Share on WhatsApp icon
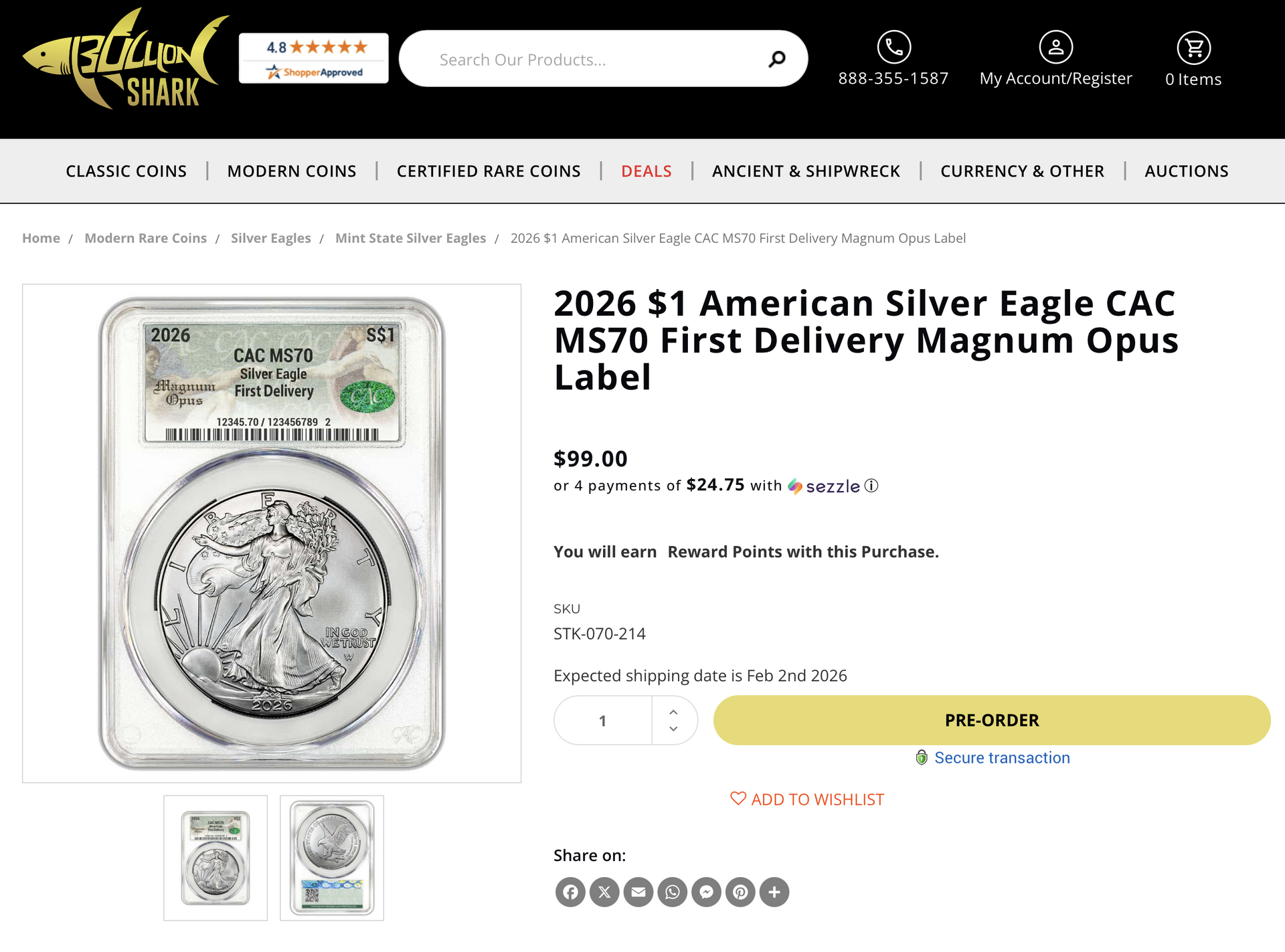This screenshot has height=952, width=1285. pyautogui.click(x=673, y=892)
